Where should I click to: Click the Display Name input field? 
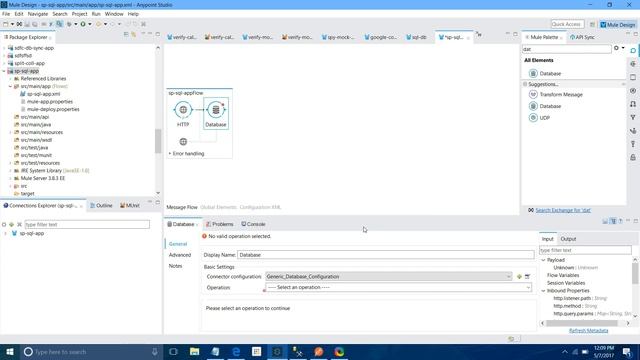coord(385,255)
